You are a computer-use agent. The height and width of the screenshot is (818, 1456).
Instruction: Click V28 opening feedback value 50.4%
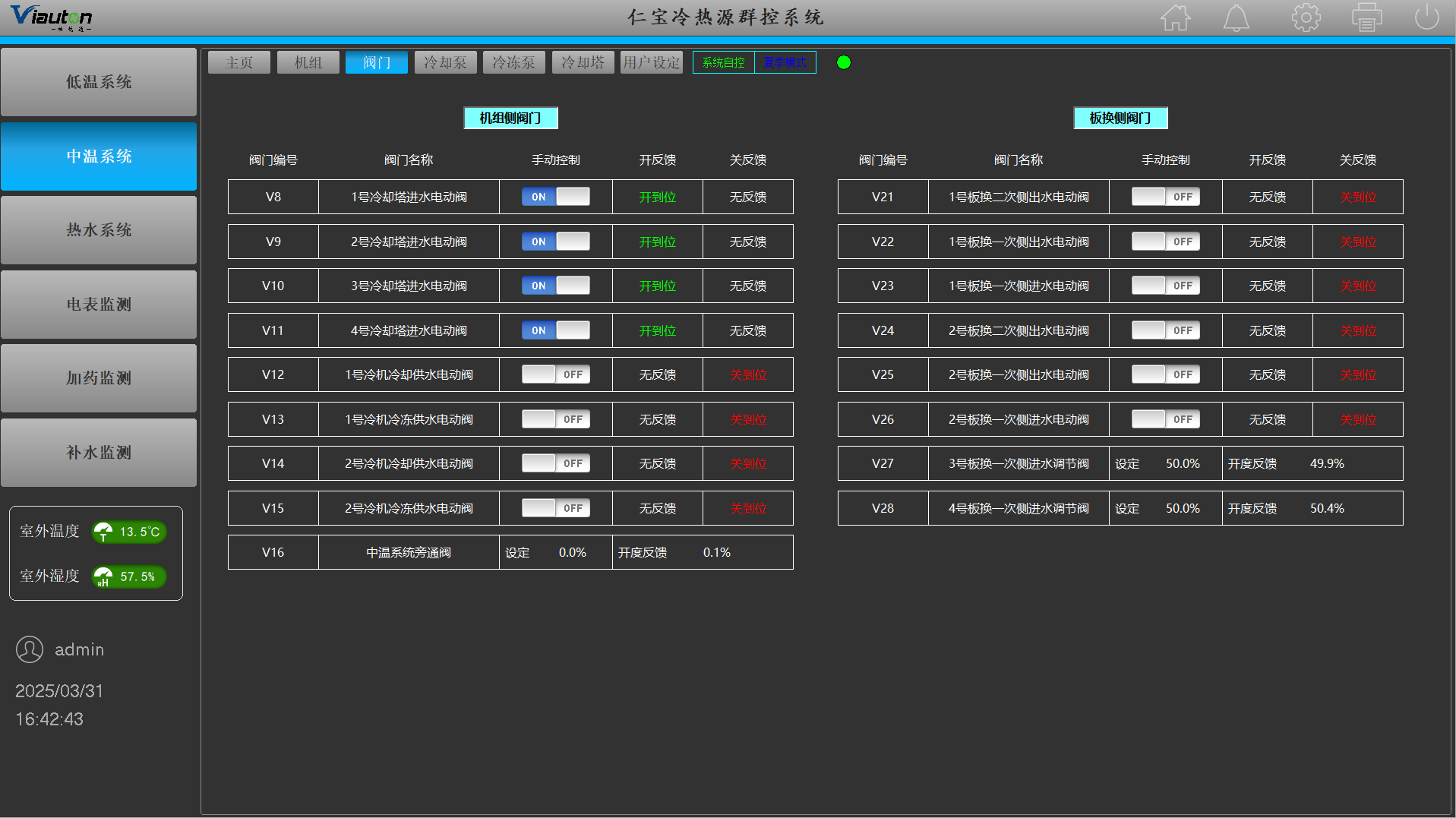pyautogui.click(x=1327, y=508)
